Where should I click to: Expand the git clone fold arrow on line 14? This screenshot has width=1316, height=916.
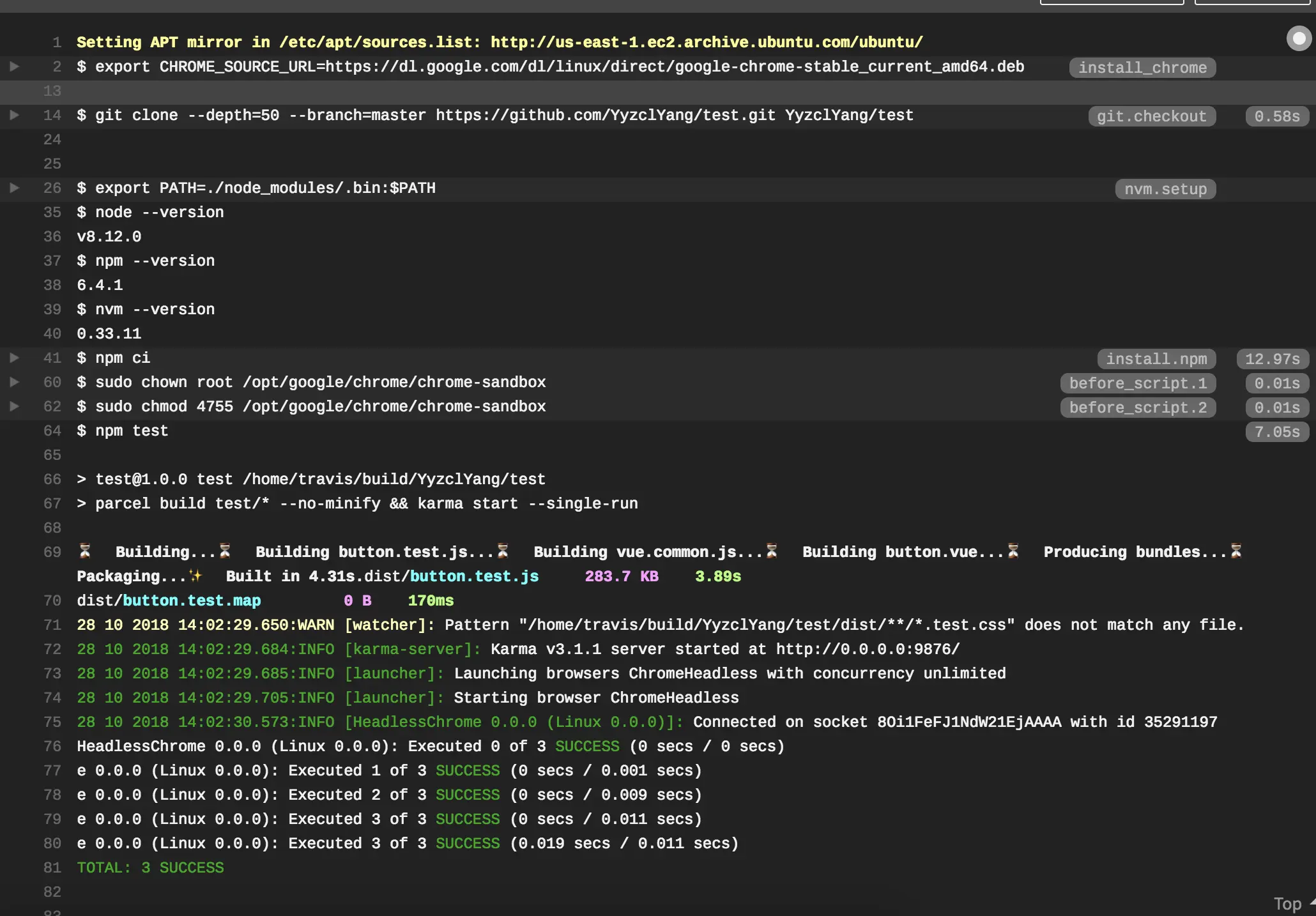tap(14, 115)
